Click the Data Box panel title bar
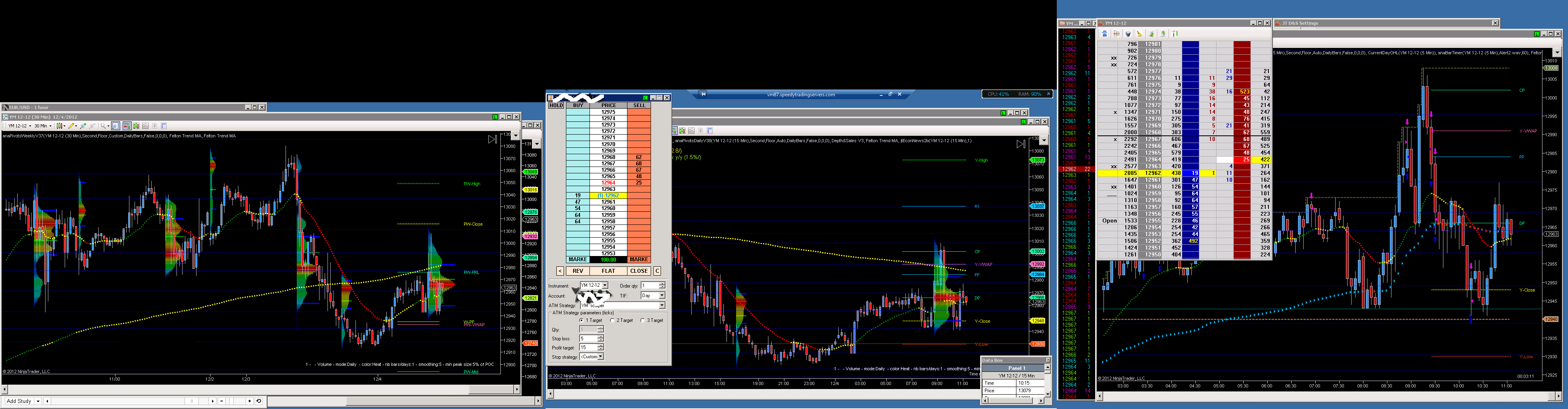Screen dimensions: 1568x409 pyautogui.click(x=1016, y=360)
